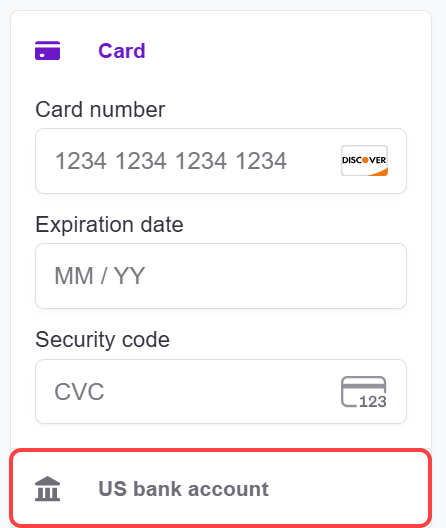The image size is (446, 528).
Task: Click the Discover card brand logo
Action: coord(364,161)
